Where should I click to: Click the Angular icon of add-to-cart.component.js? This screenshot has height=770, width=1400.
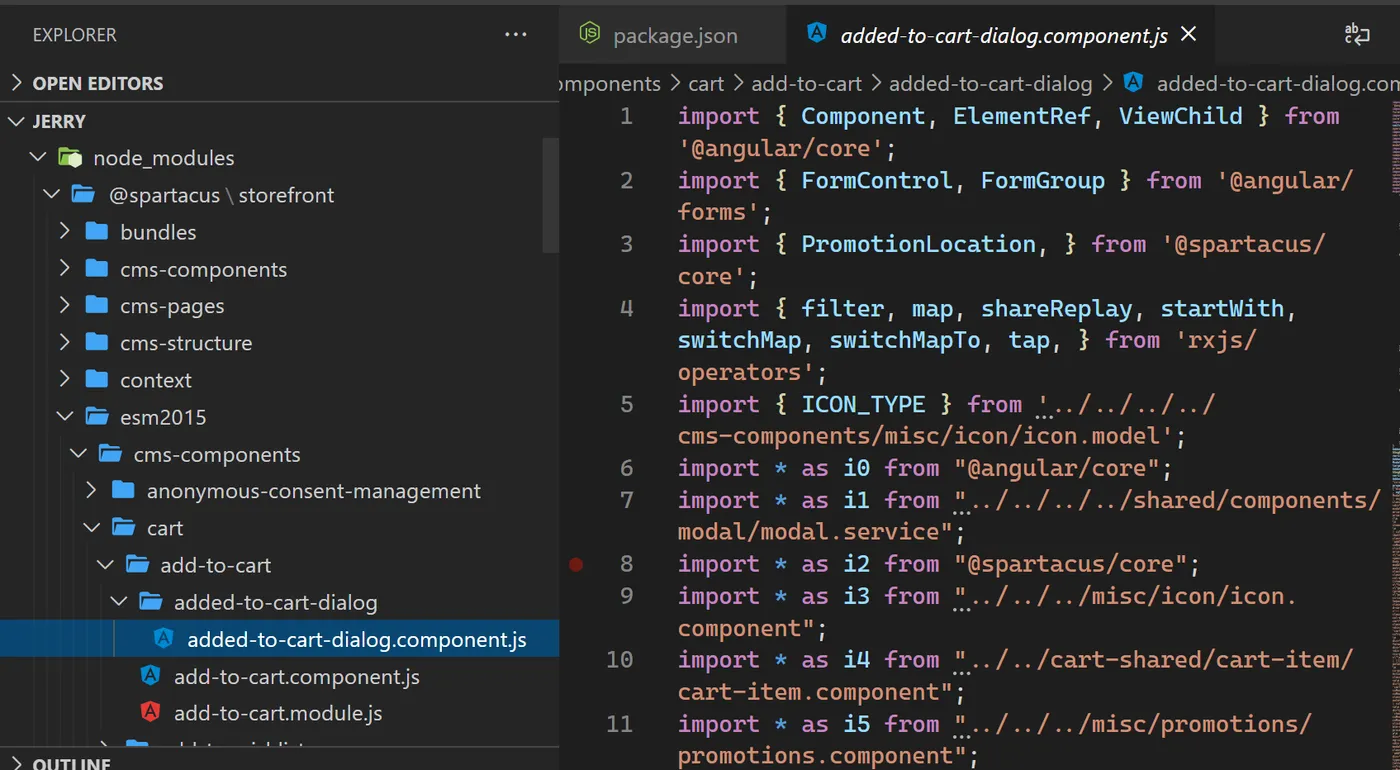(151, 676)
